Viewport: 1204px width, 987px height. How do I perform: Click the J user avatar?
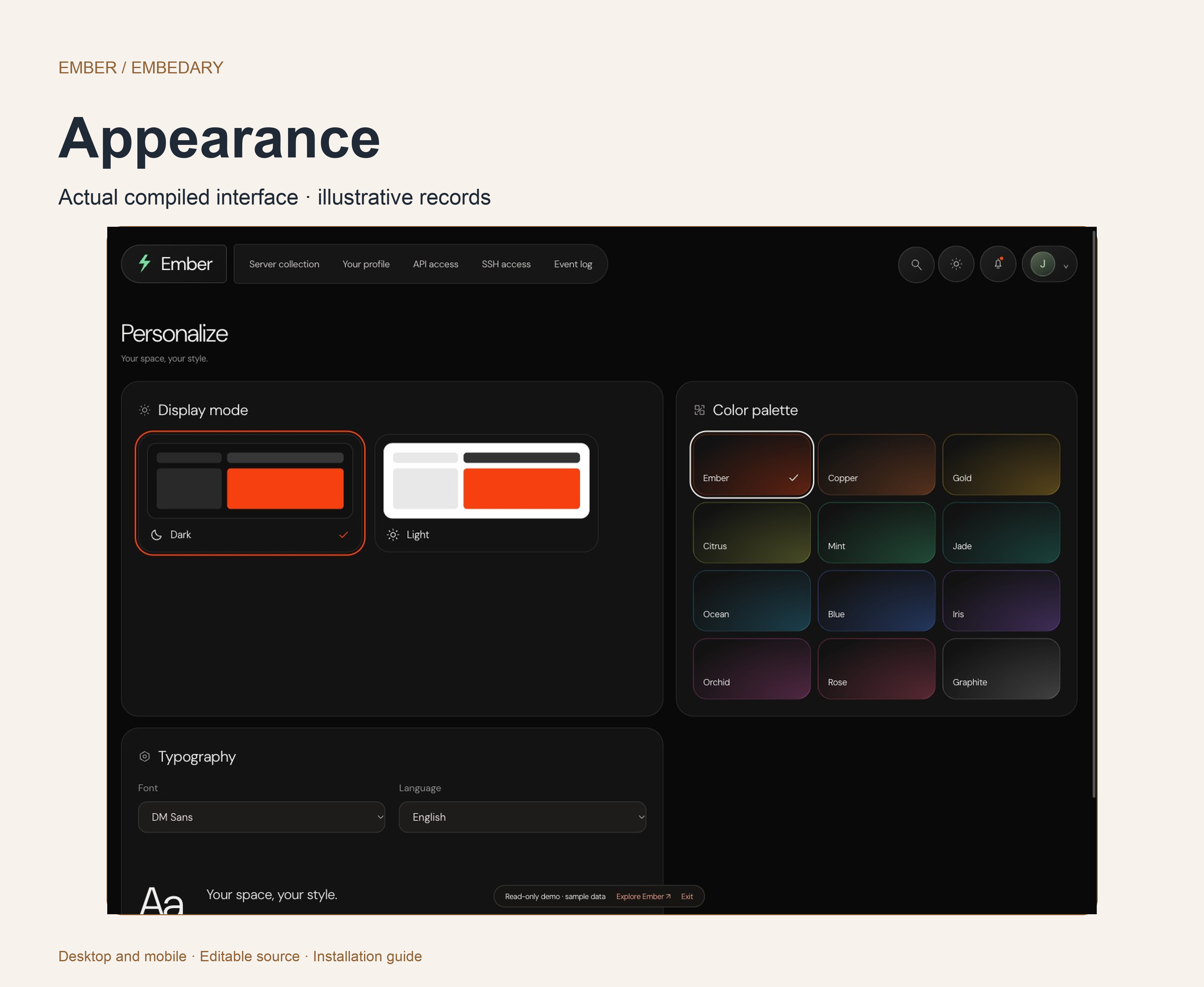(1043, 264)
